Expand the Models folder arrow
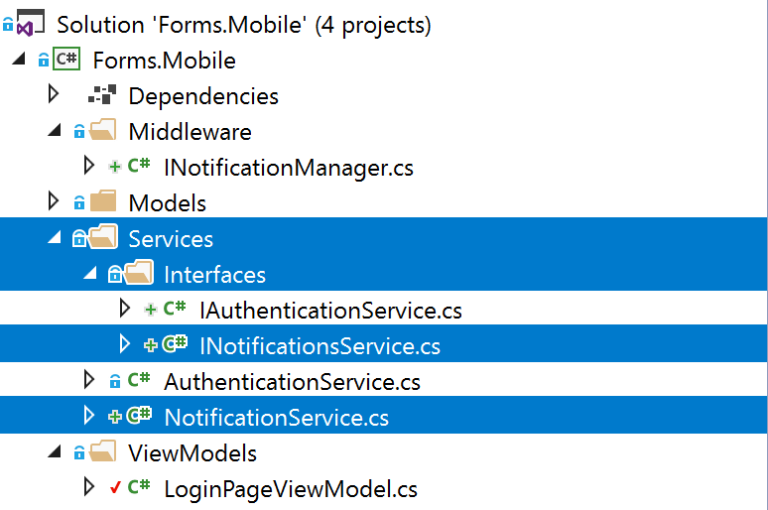Screen dimensions: 768x510 click(x=53, y=201)
